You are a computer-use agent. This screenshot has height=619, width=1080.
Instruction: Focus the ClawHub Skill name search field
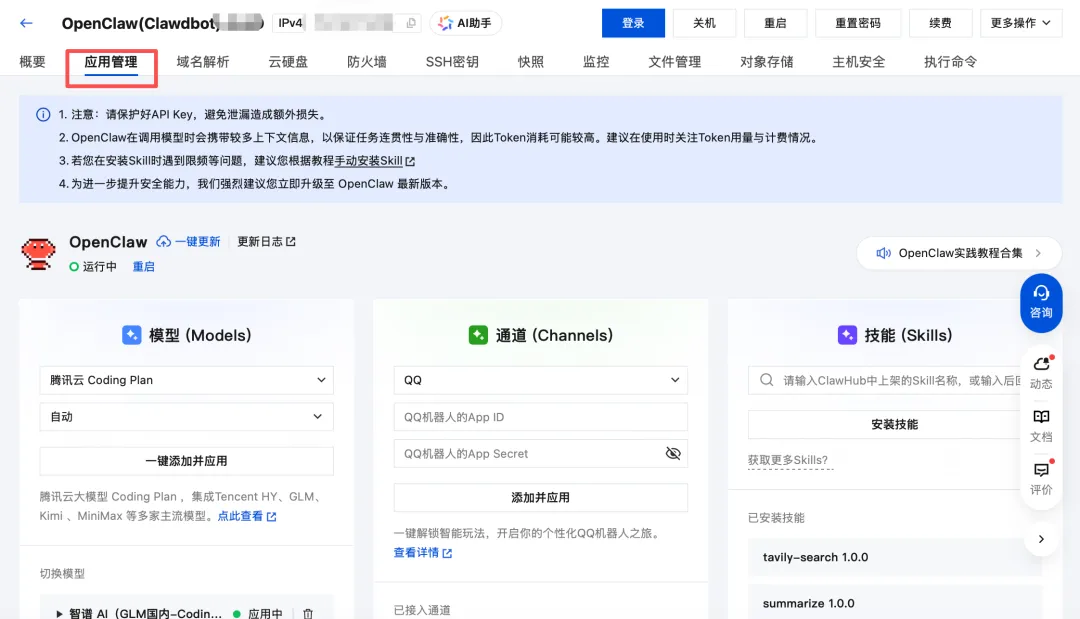pos(894,380)
